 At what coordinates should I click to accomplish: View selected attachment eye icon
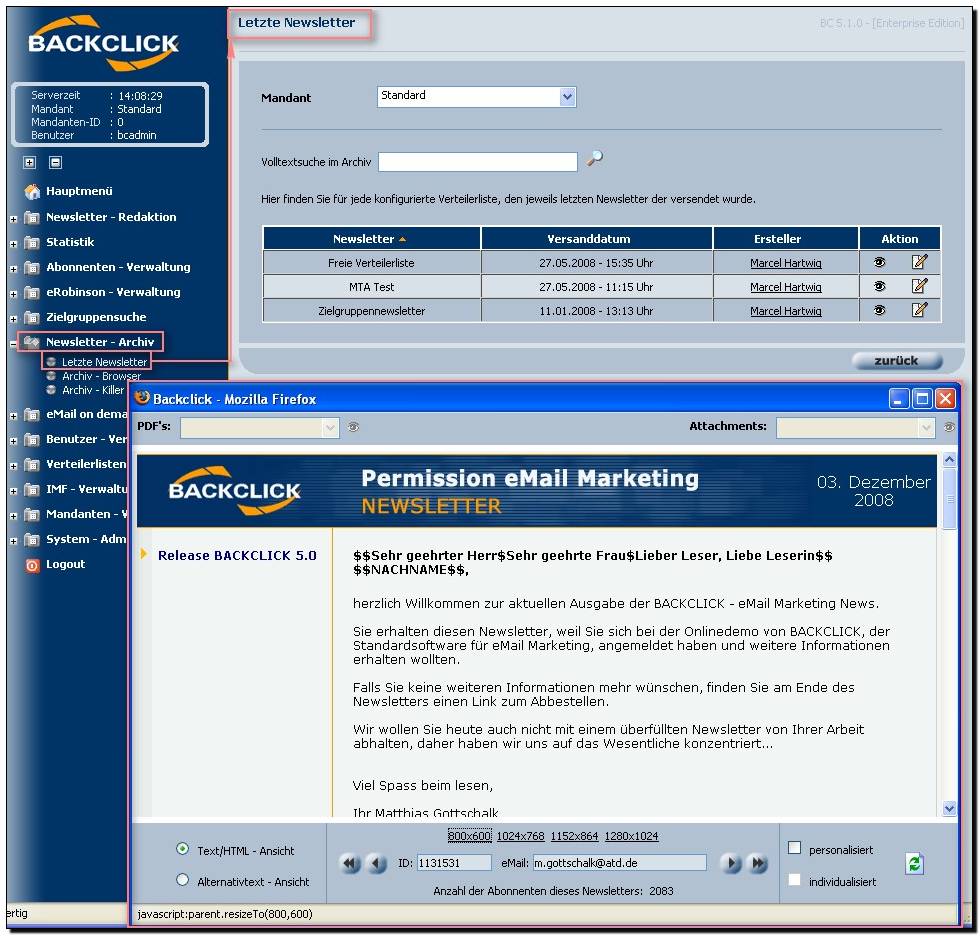coord(949,427)
